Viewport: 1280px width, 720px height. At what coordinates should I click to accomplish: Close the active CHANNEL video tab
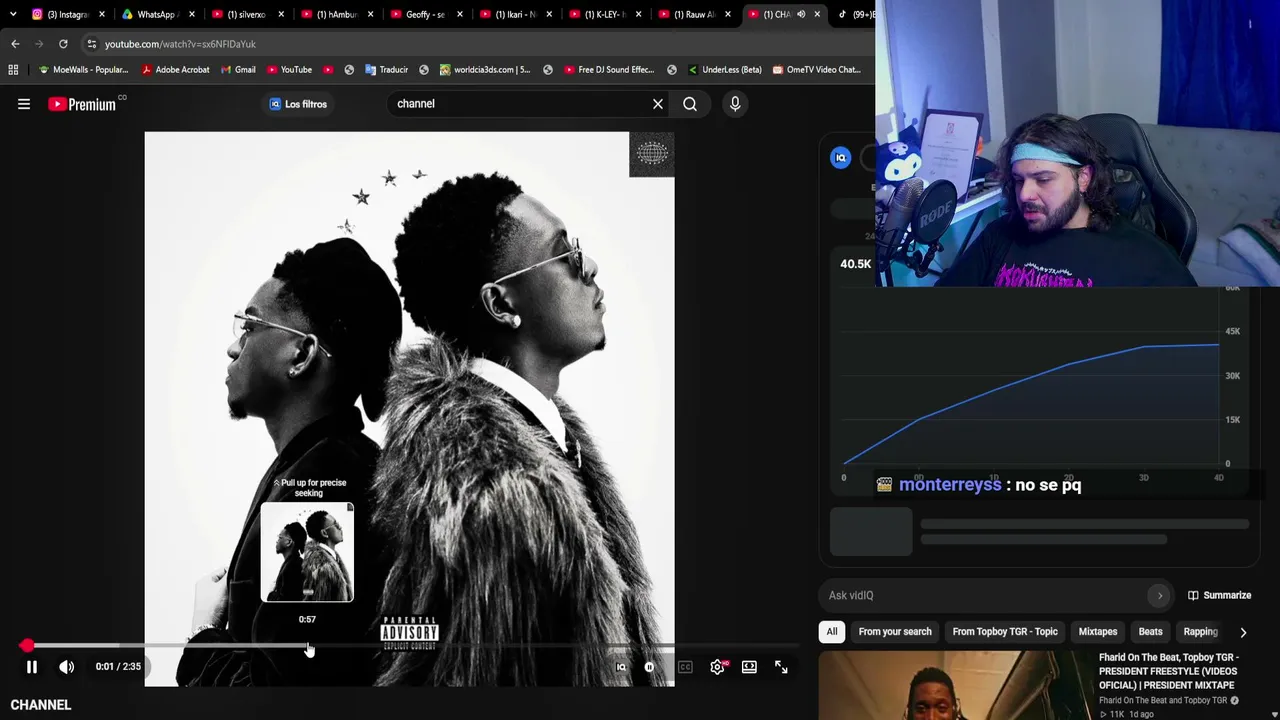click(x=817, y=14)
